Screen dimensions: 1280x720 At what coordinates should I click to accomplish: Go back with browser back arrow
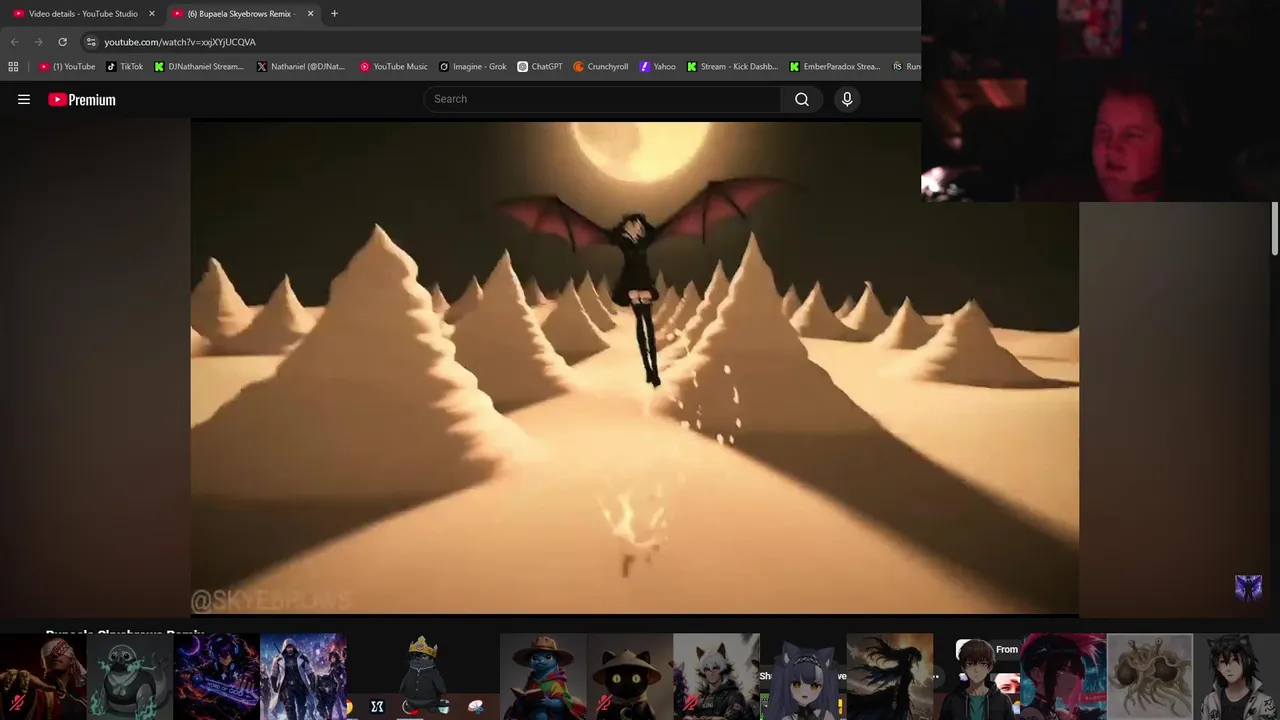pos(14,42)
